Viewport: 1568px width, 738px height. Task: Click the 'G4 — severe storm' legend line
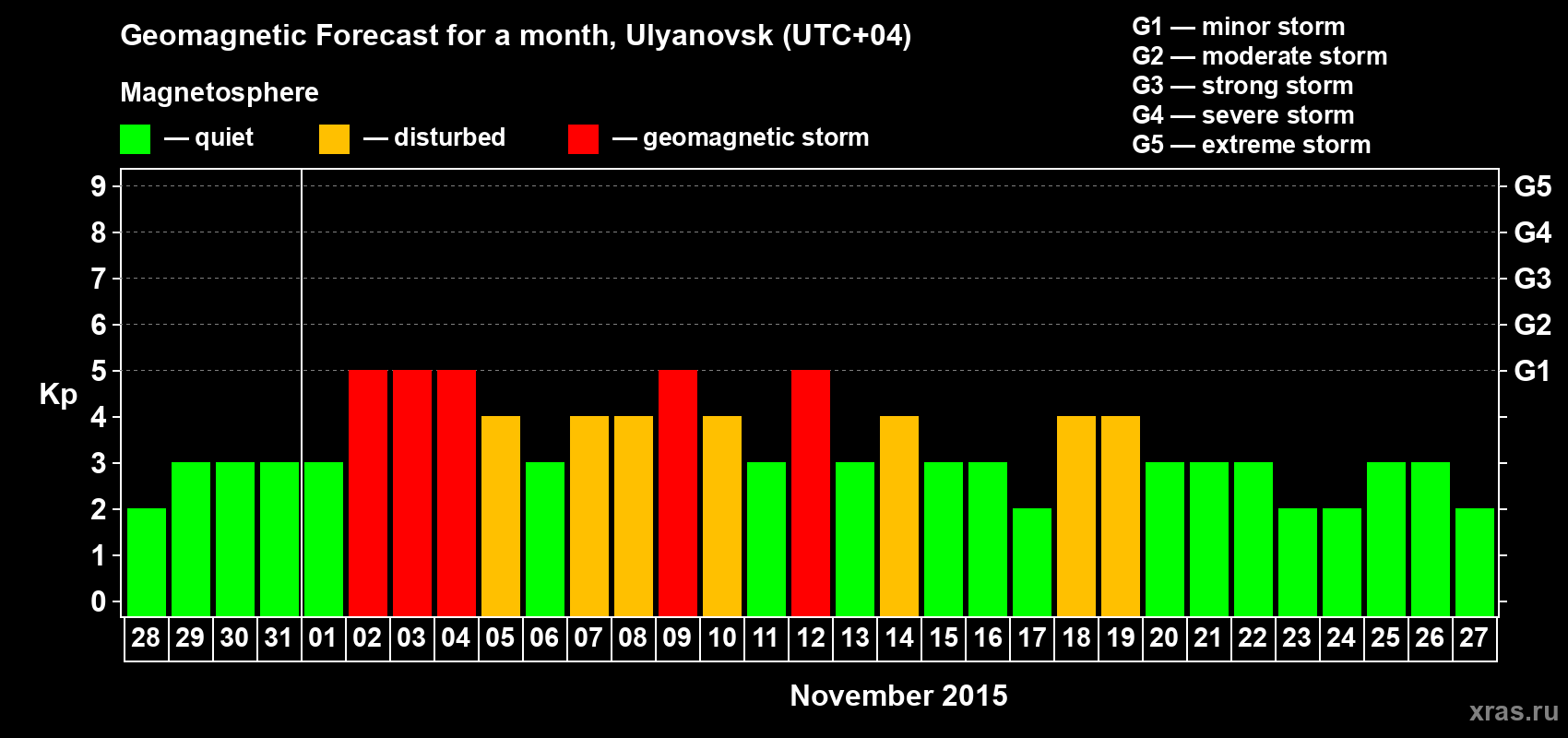[1243, 115]
